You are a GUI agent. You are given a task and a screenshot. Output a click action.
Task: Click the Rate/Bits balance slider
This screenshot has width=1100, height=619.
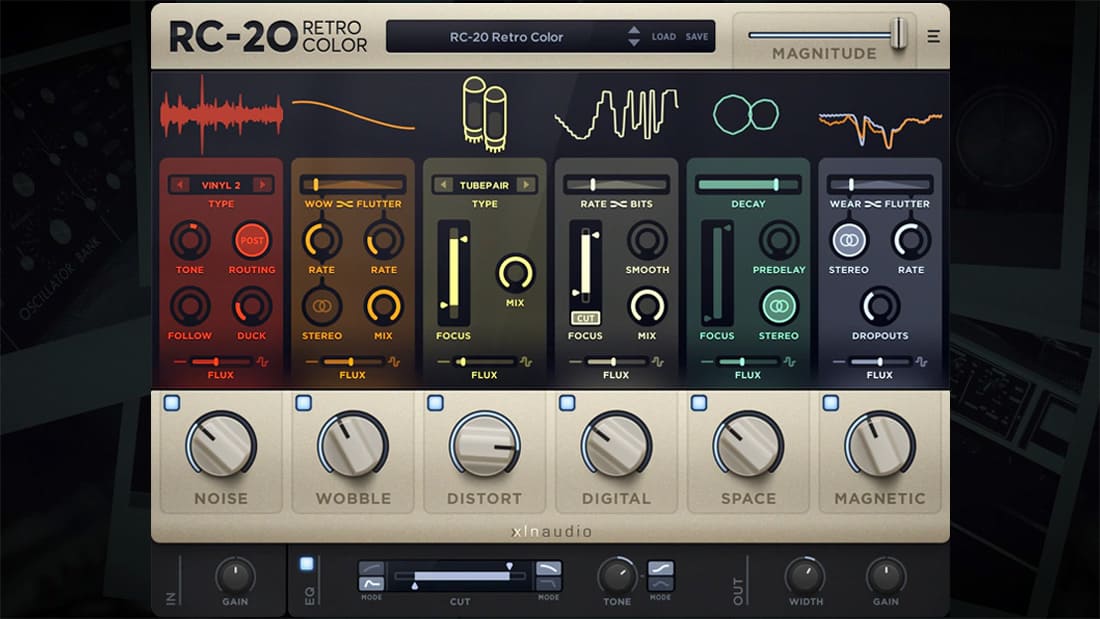pos(616,185)
